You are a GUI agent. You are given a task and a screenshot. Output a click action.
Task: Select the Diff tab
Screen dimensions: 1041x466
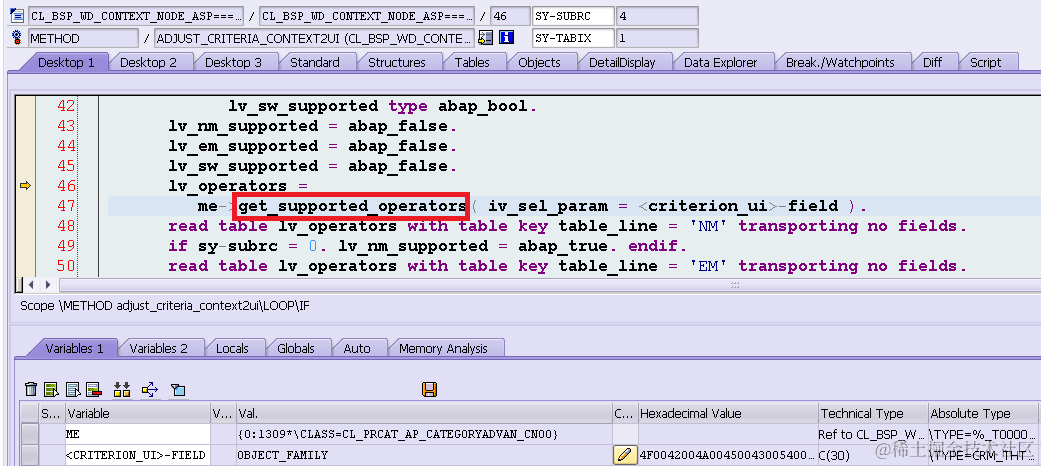click(932, 62)
